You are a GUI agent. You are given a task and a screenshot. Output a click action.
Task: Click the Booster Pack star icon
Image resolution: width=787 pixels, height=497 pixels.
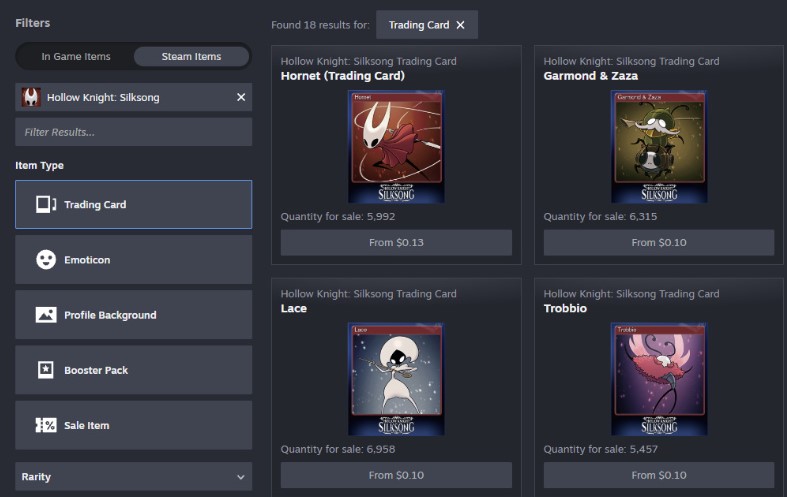click(46, 370)
